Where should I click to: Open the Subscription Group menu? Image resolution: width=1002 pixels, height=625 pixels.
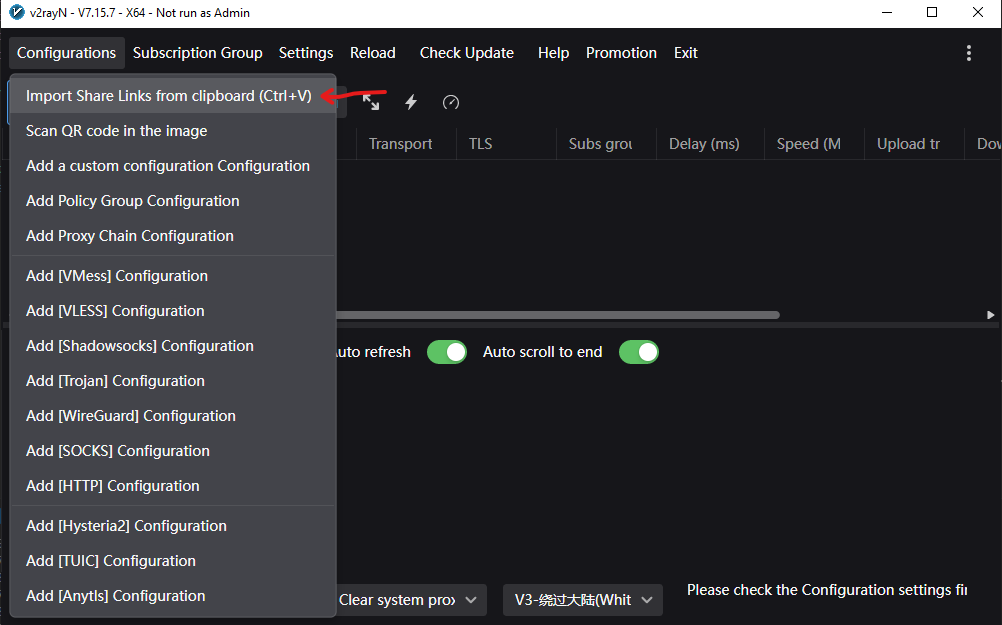coord(197,53)
